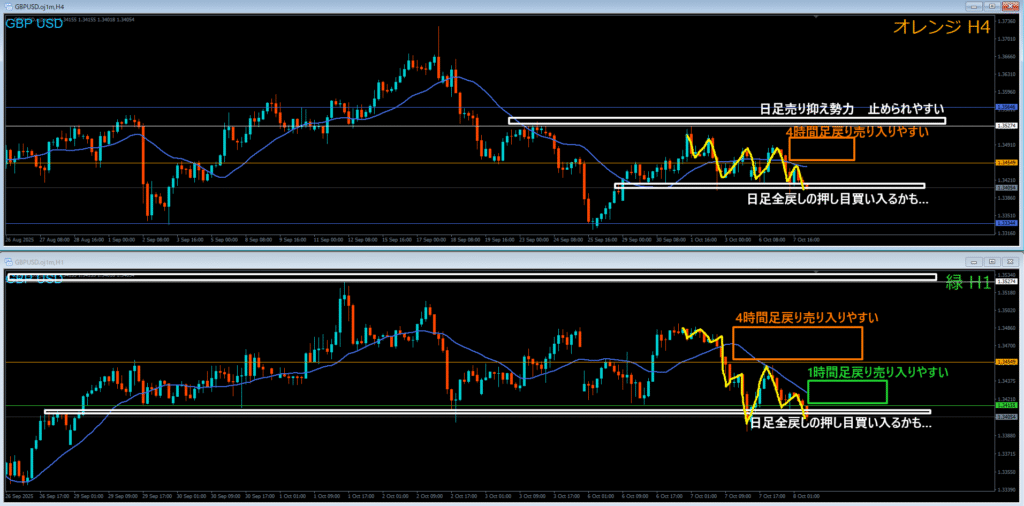
Task: Select the green rectangle object in the H1 chart
Action: click(848, 392)
